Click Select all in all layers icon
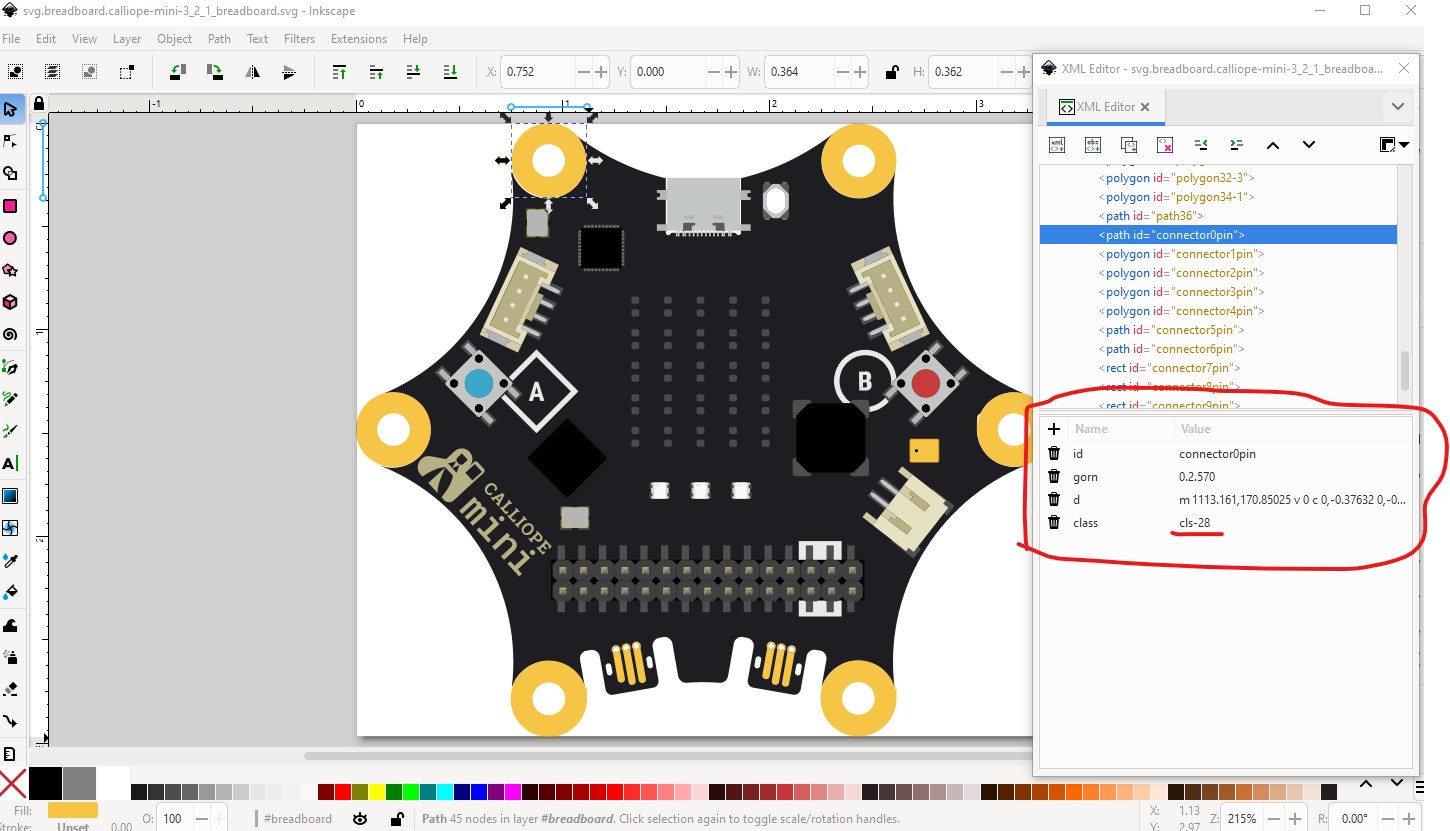Viewport: 1450px width, 831px height. pos(52,72)
